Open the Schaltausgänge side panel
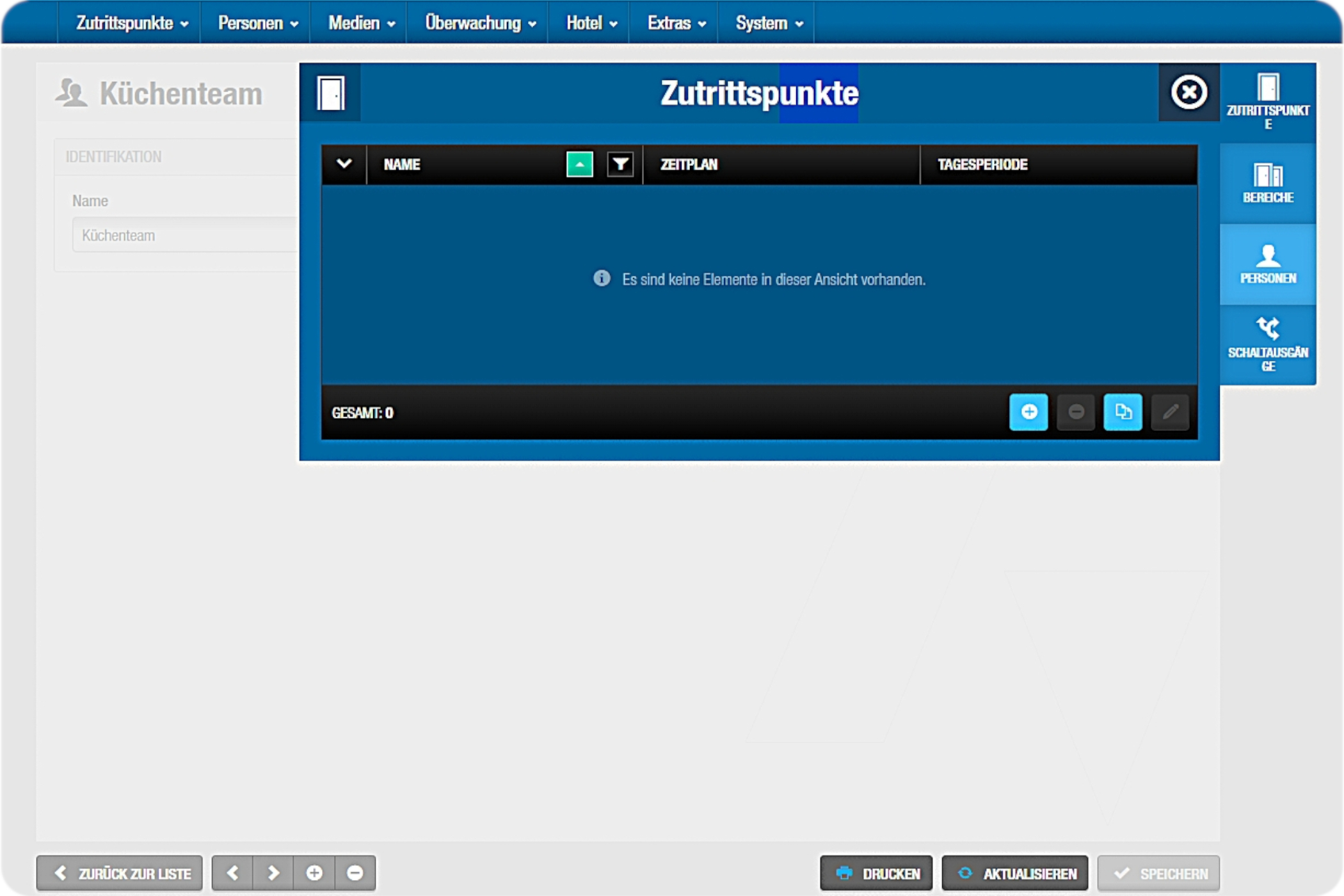This screenshot has height=896, width=1344. (1267, 344)
